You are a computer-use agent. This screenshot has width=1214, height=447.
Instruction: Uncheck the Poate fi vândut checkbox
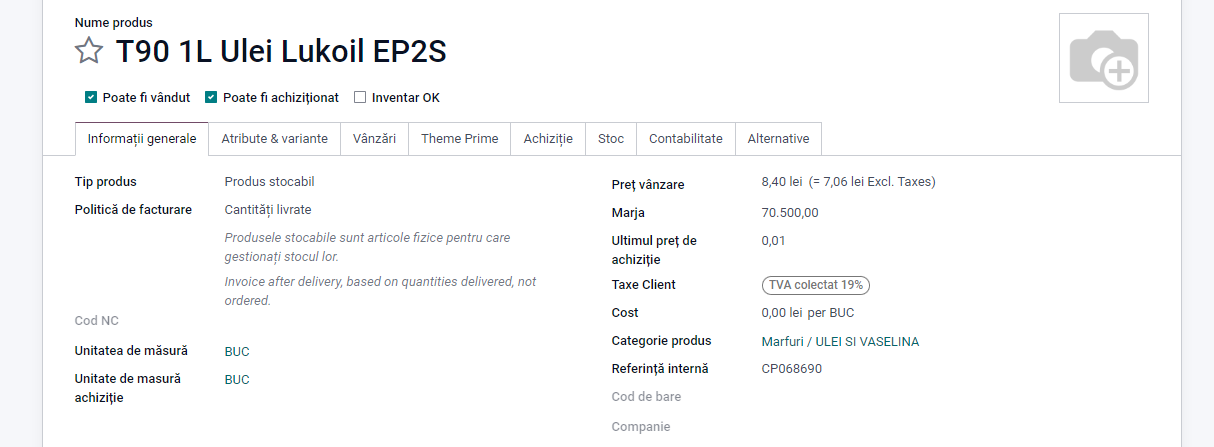pyautogui.click(x=91, y=98)
